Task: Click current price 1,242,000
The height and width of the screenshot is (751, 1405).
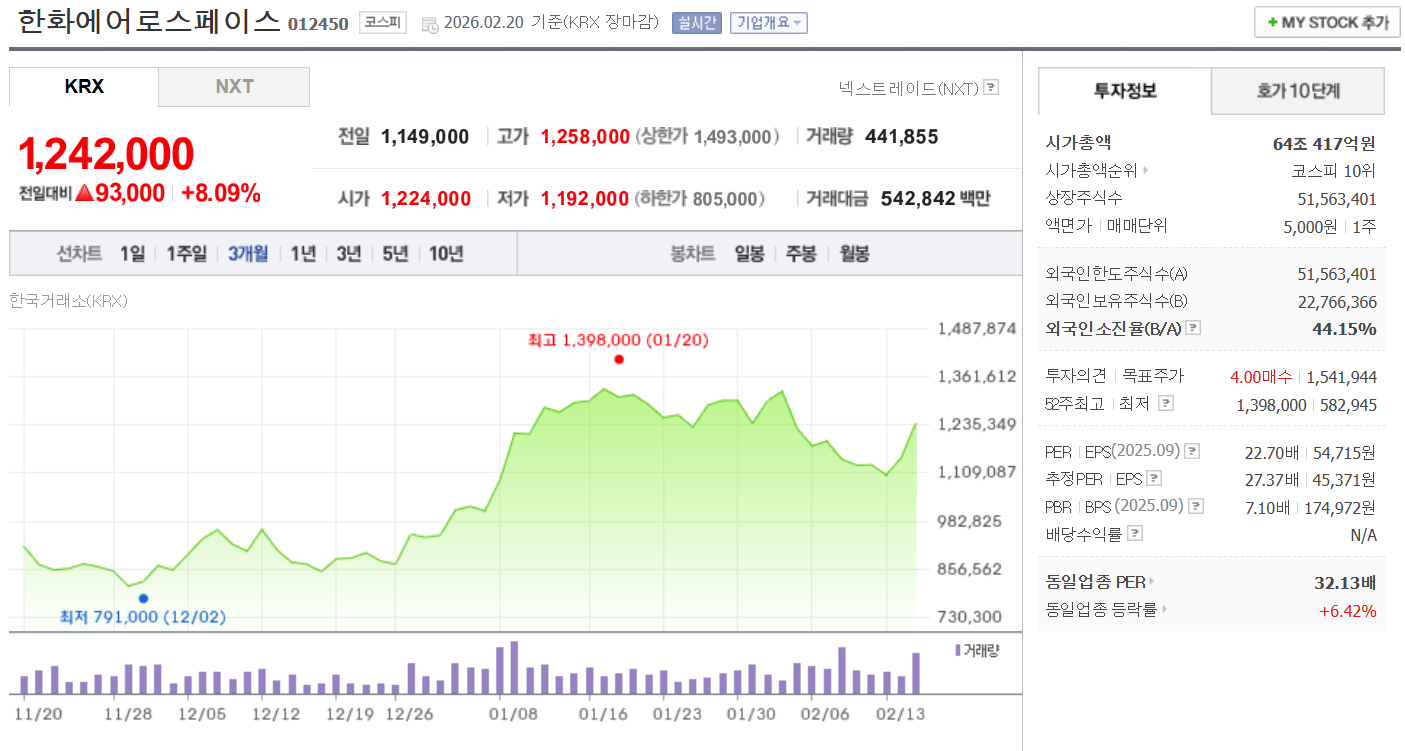Action: pos(106,154)
